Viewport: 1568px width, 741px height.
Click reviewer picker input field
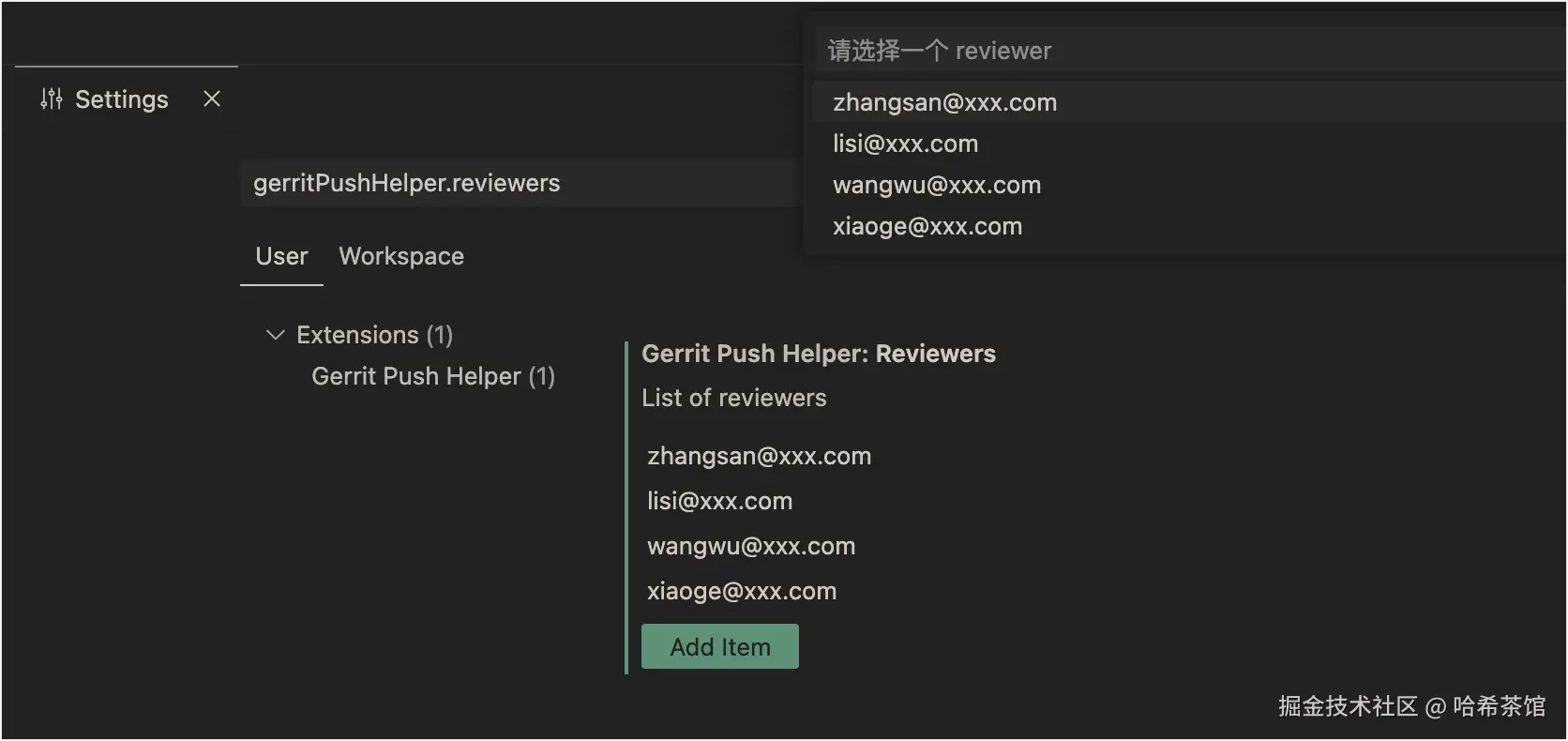tap(1189, 50)
